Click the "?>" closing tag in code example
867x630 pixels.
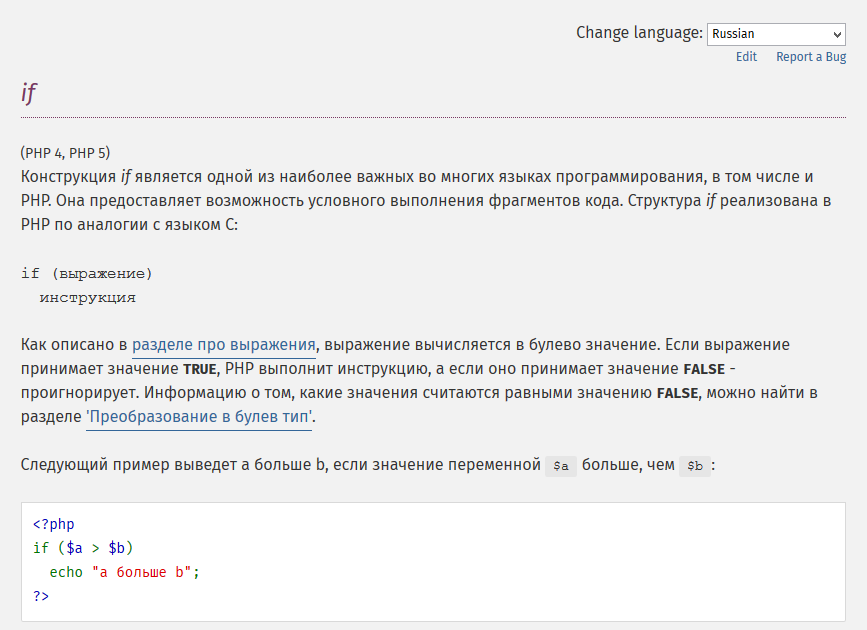[x=41, y=596]
